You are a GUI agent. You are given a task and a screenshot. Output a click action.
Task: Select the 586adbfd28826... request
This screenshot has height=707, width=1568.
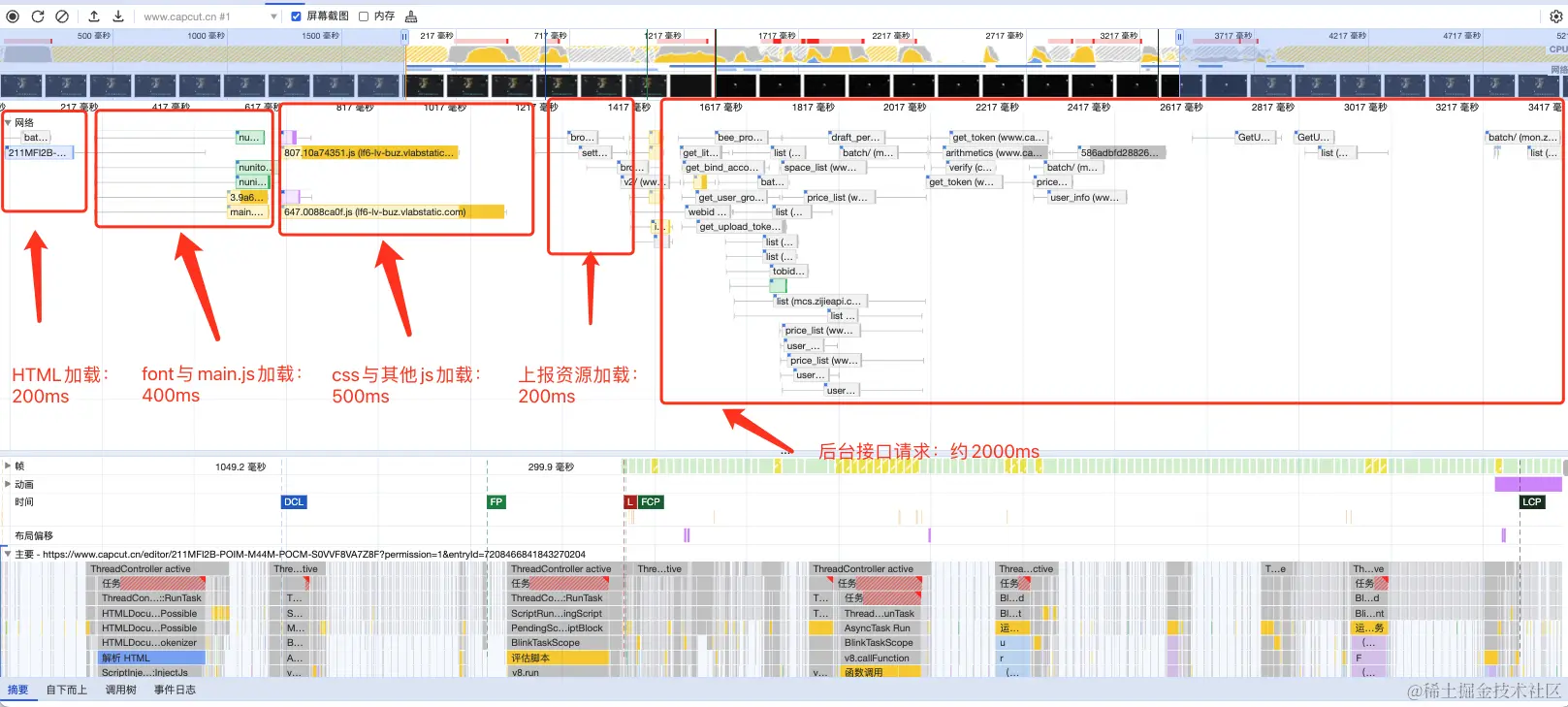click(x=1120, y=153)
